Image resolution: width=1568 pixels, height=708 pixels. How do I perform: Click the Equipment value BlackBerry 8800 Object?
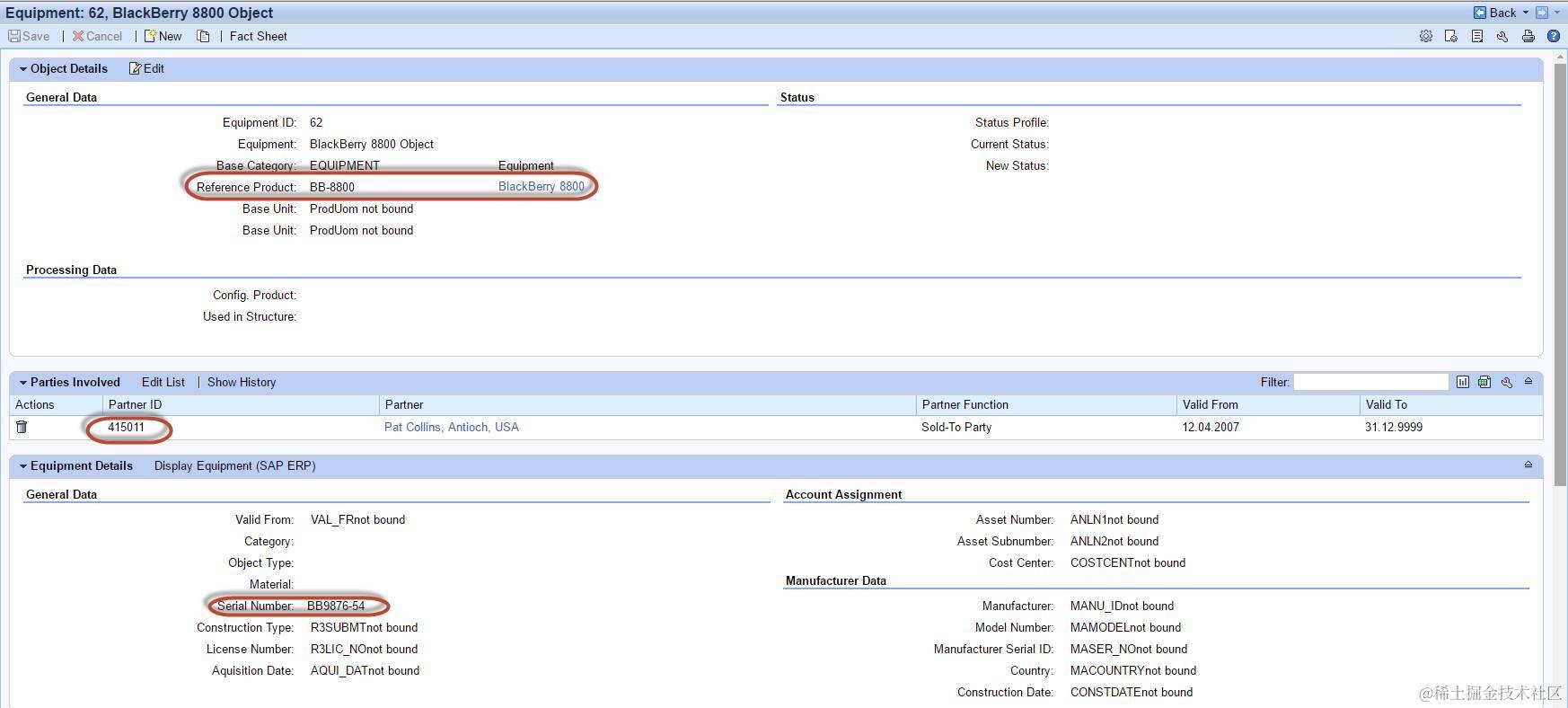tap(372, 145)
